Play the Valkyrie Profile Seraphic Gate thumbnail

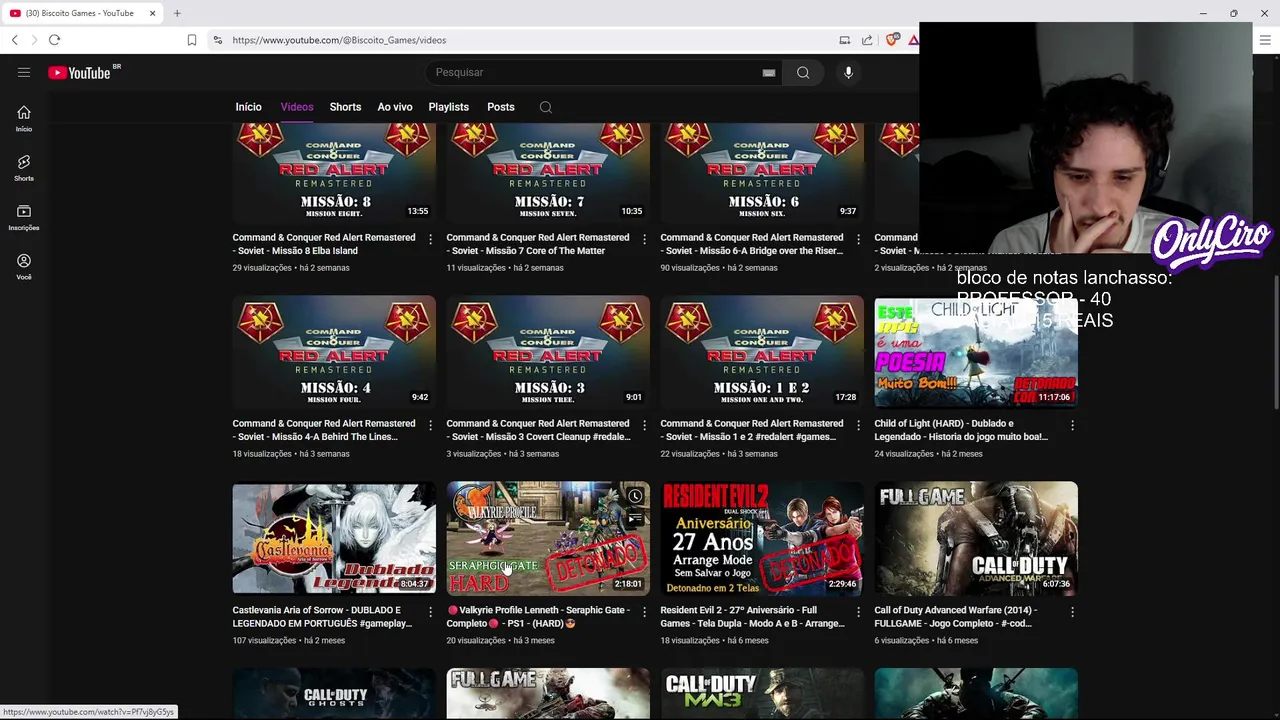(x=548, y=538)
